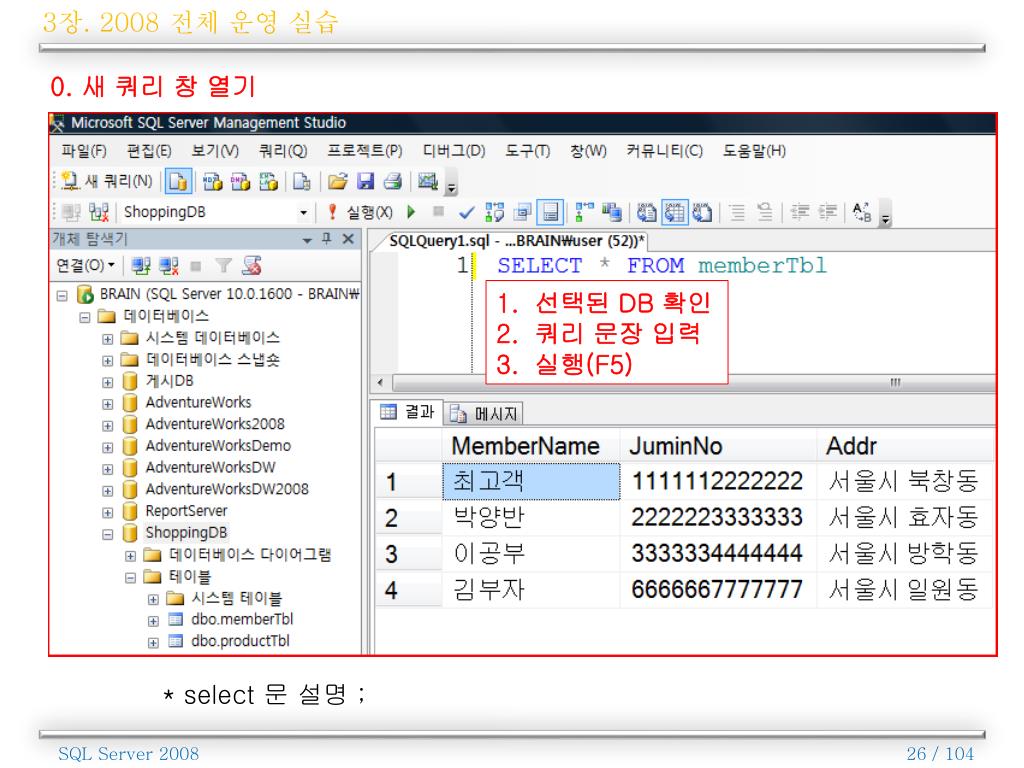Save the query with the floppy icon

click(366, 181)
